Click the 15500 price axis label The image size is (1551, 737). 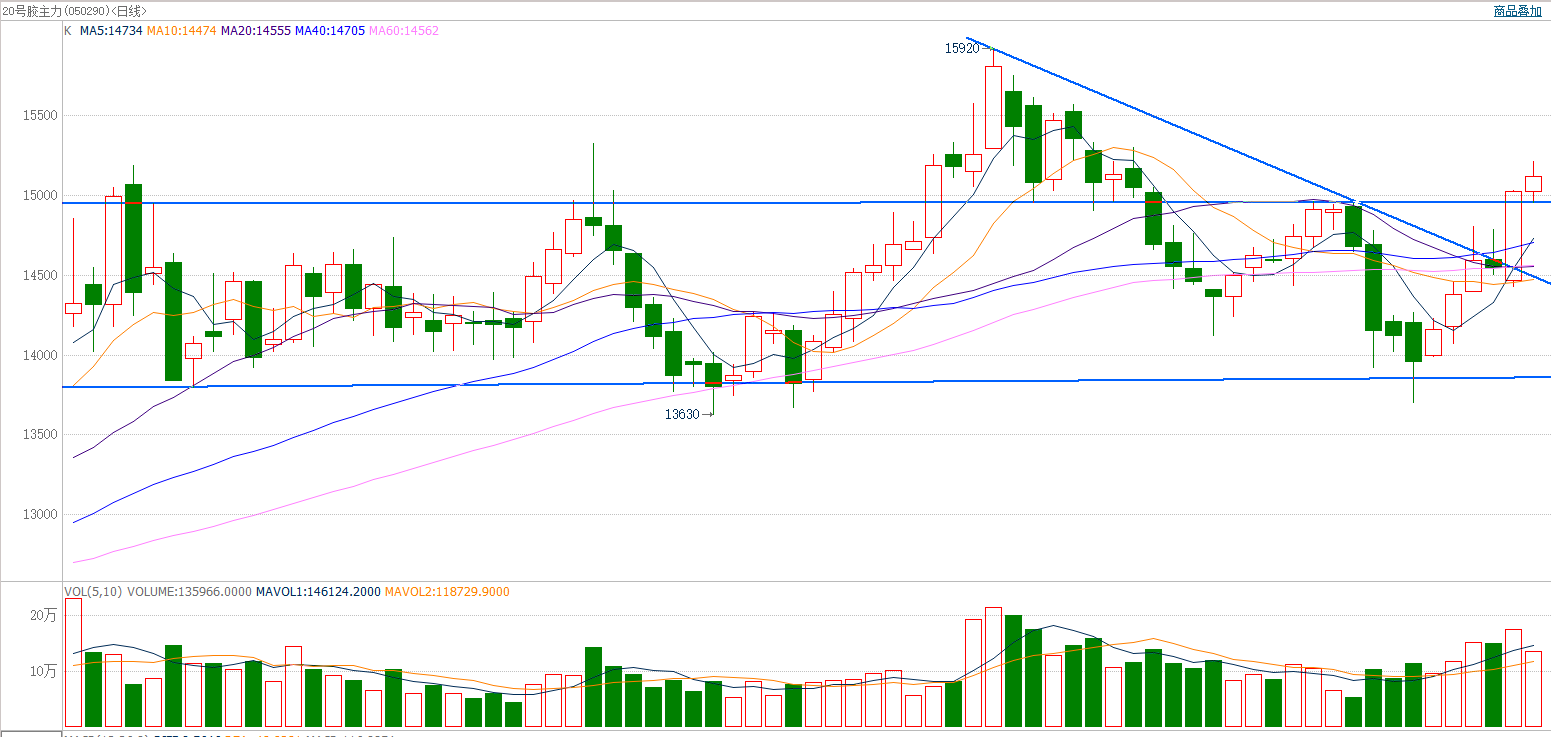40,116
